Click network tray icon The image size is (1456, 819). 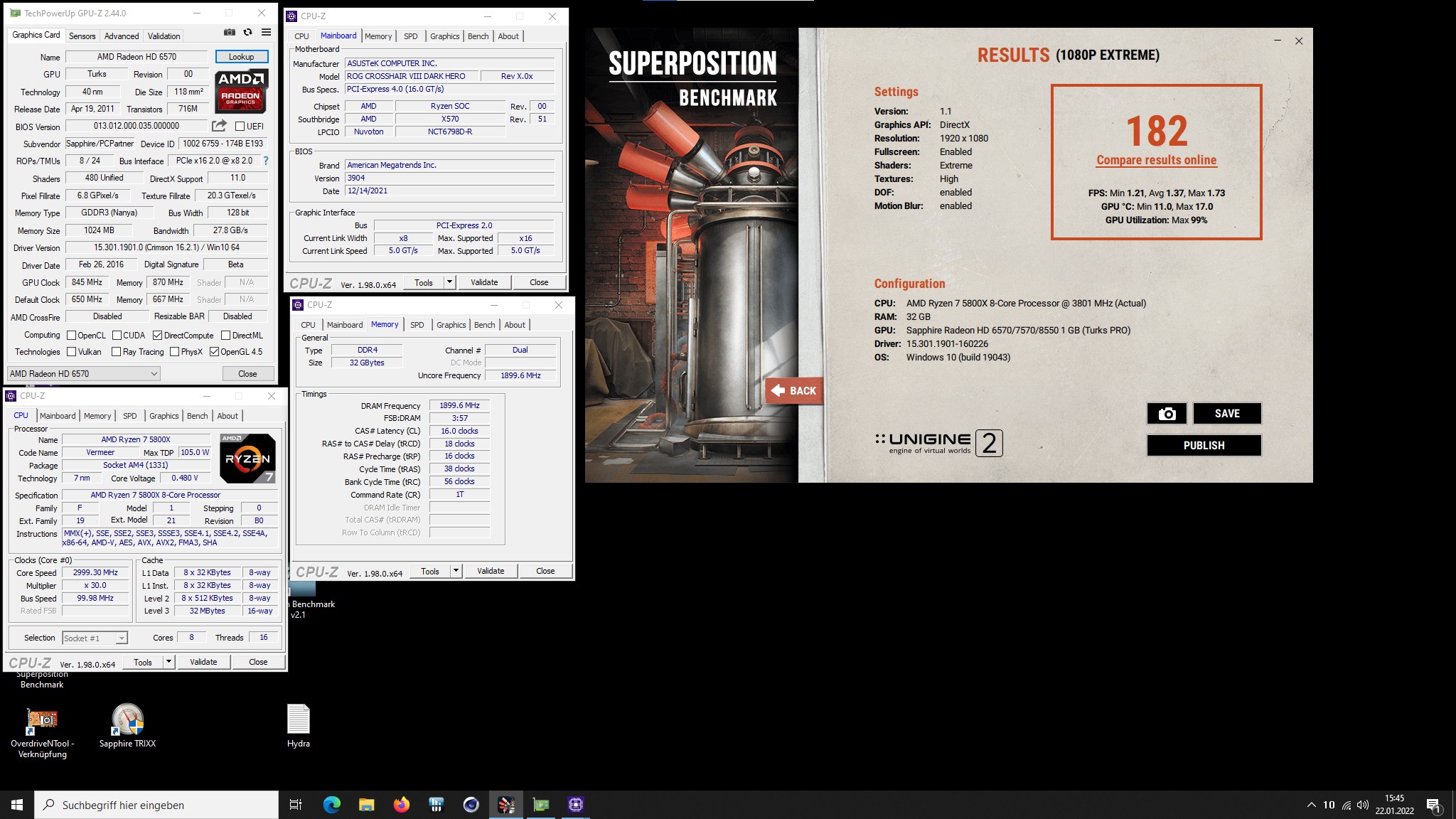coord(1346,805)
